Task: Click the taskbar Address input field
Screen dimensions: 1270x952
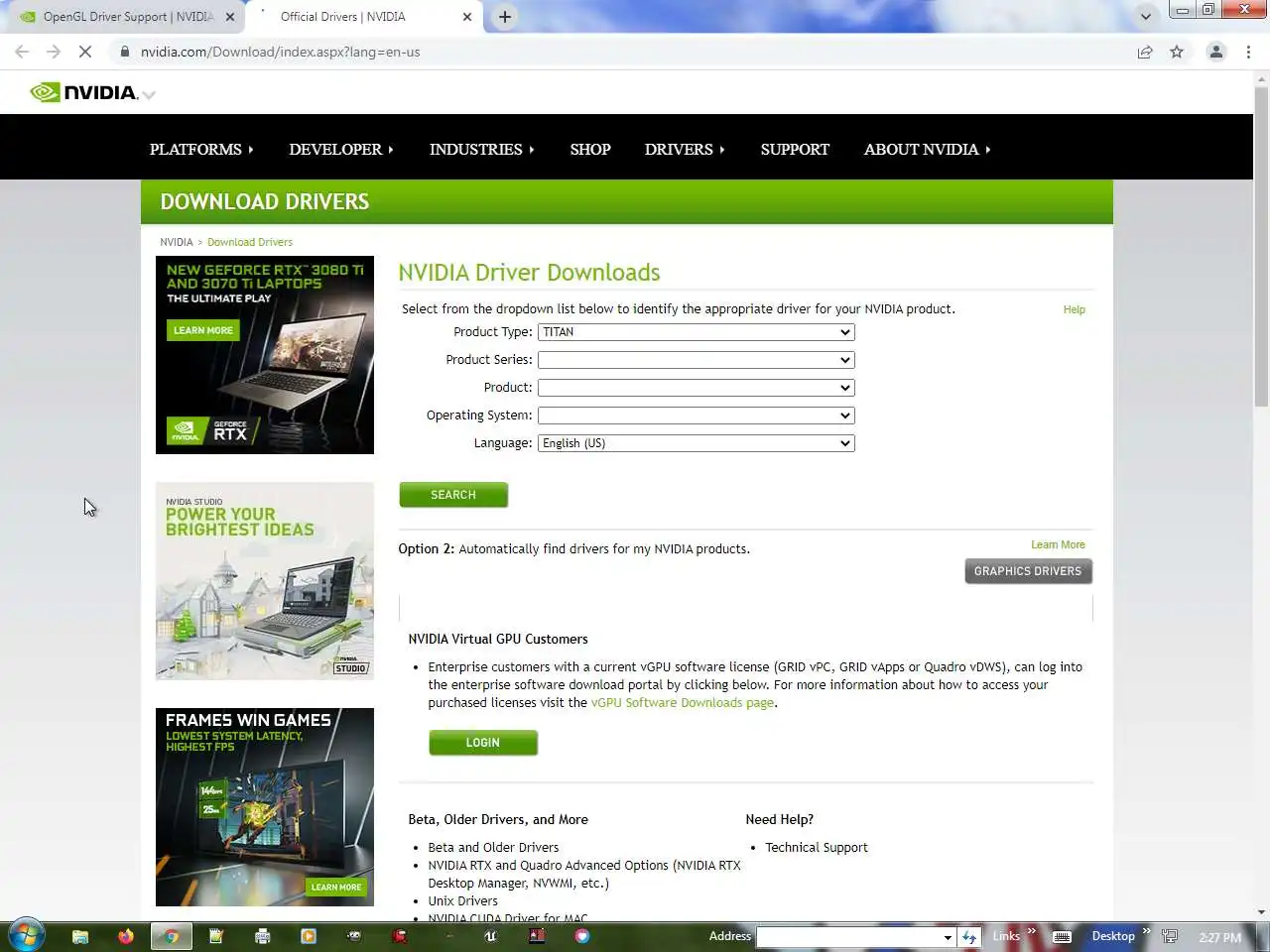Action: 848,937
